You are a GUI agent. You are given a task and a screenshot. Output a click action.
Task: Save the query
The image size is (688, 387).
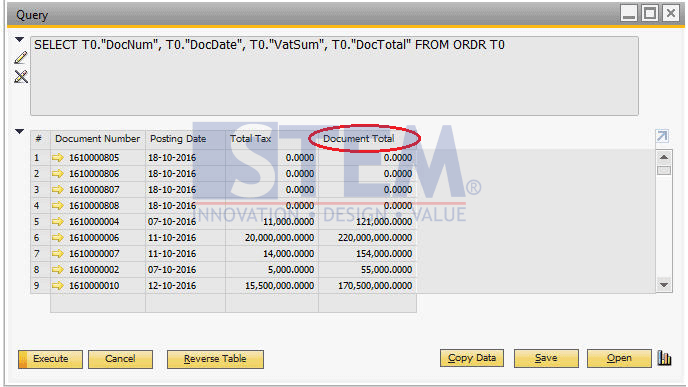(546, 358)
